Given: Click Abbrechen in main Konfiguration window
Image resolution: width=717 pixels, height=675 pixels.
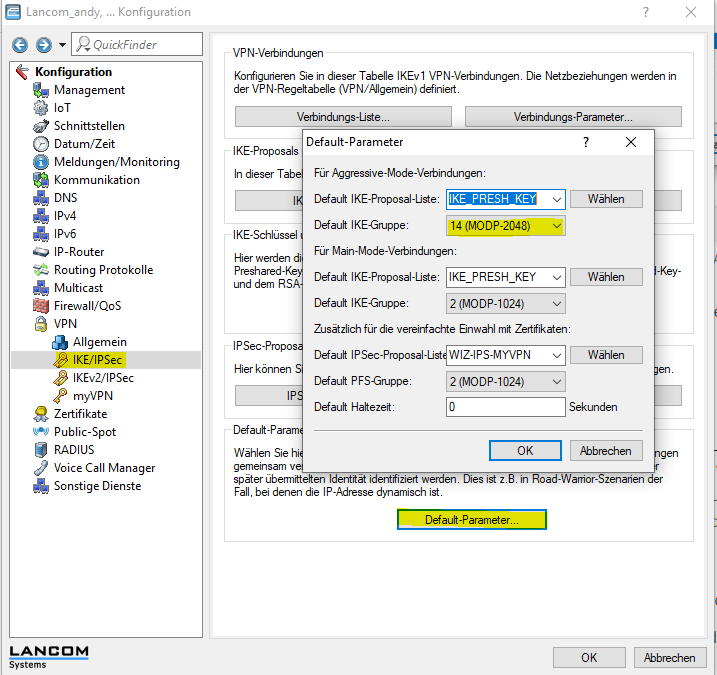Looking at the screenshot, I should click(669, 658).
